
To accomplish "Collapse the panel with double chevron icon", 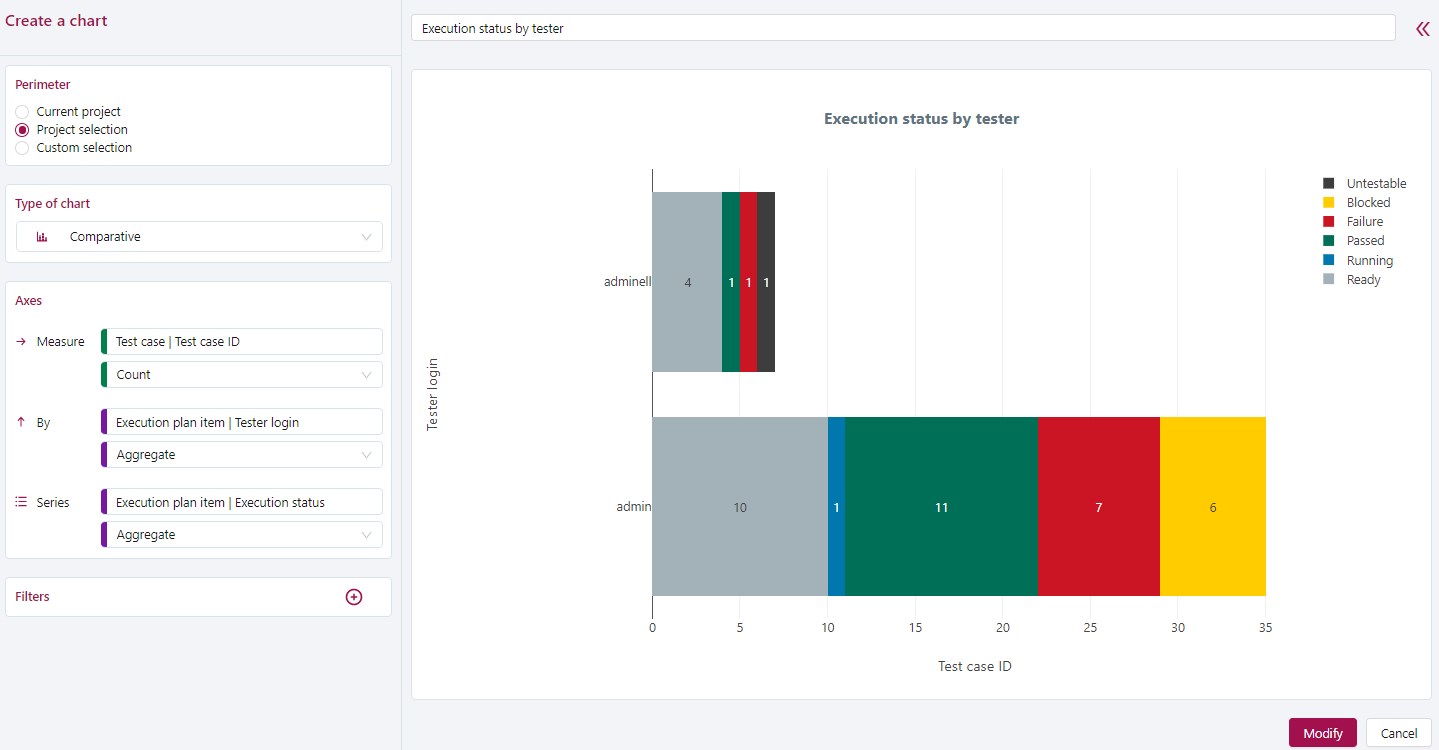I will 1422,29.
